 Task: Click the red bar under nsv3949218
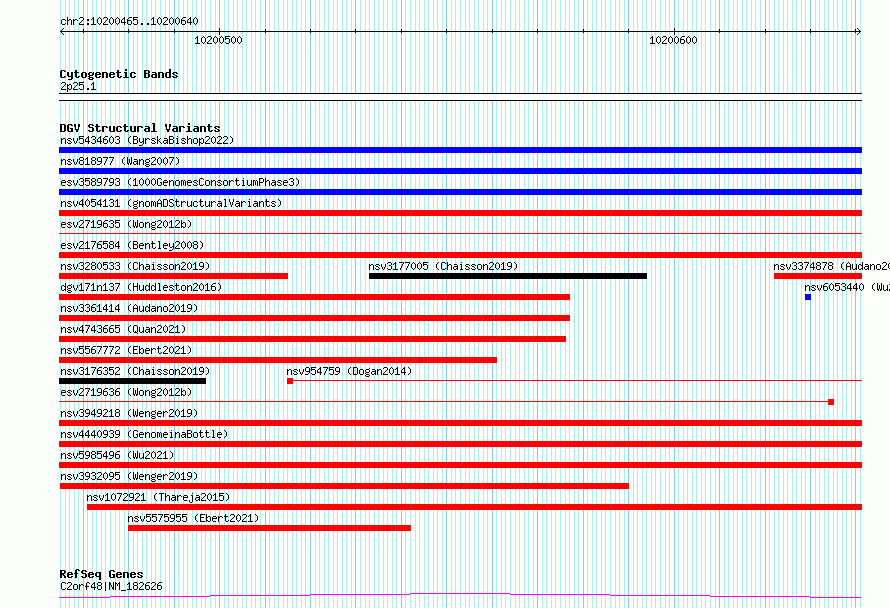pos(460,423)
